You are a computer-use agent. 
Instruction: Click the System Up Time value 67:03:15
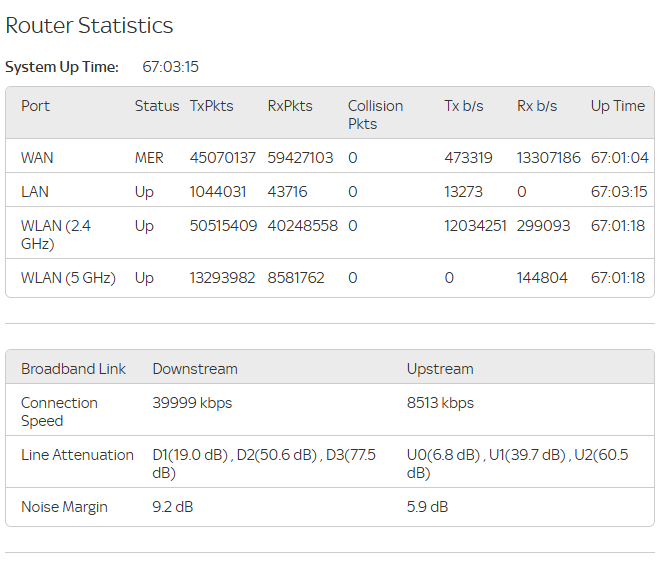[170, 67]
